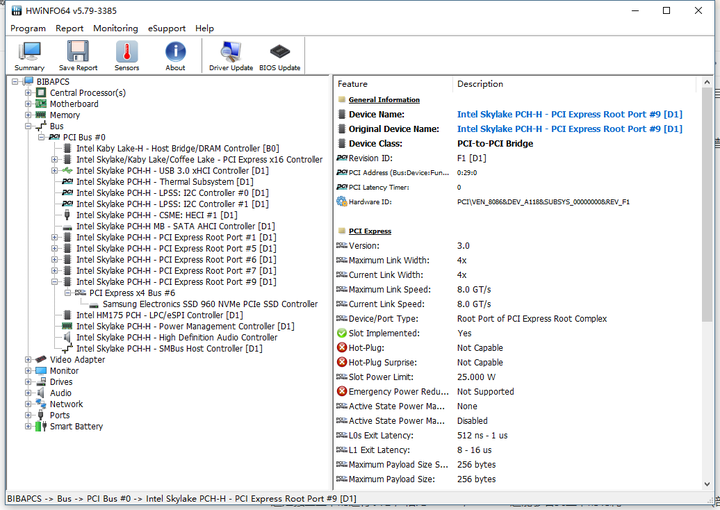Click the Original Device Name blue link value

click(570, 129)
